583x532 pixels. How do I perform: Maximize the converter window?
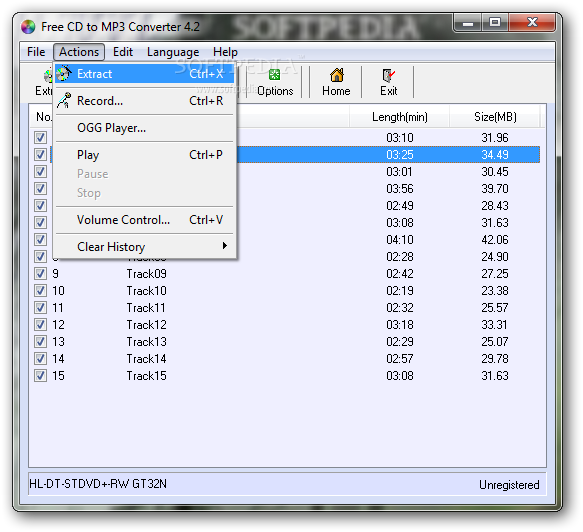click(x=495, y=22)
